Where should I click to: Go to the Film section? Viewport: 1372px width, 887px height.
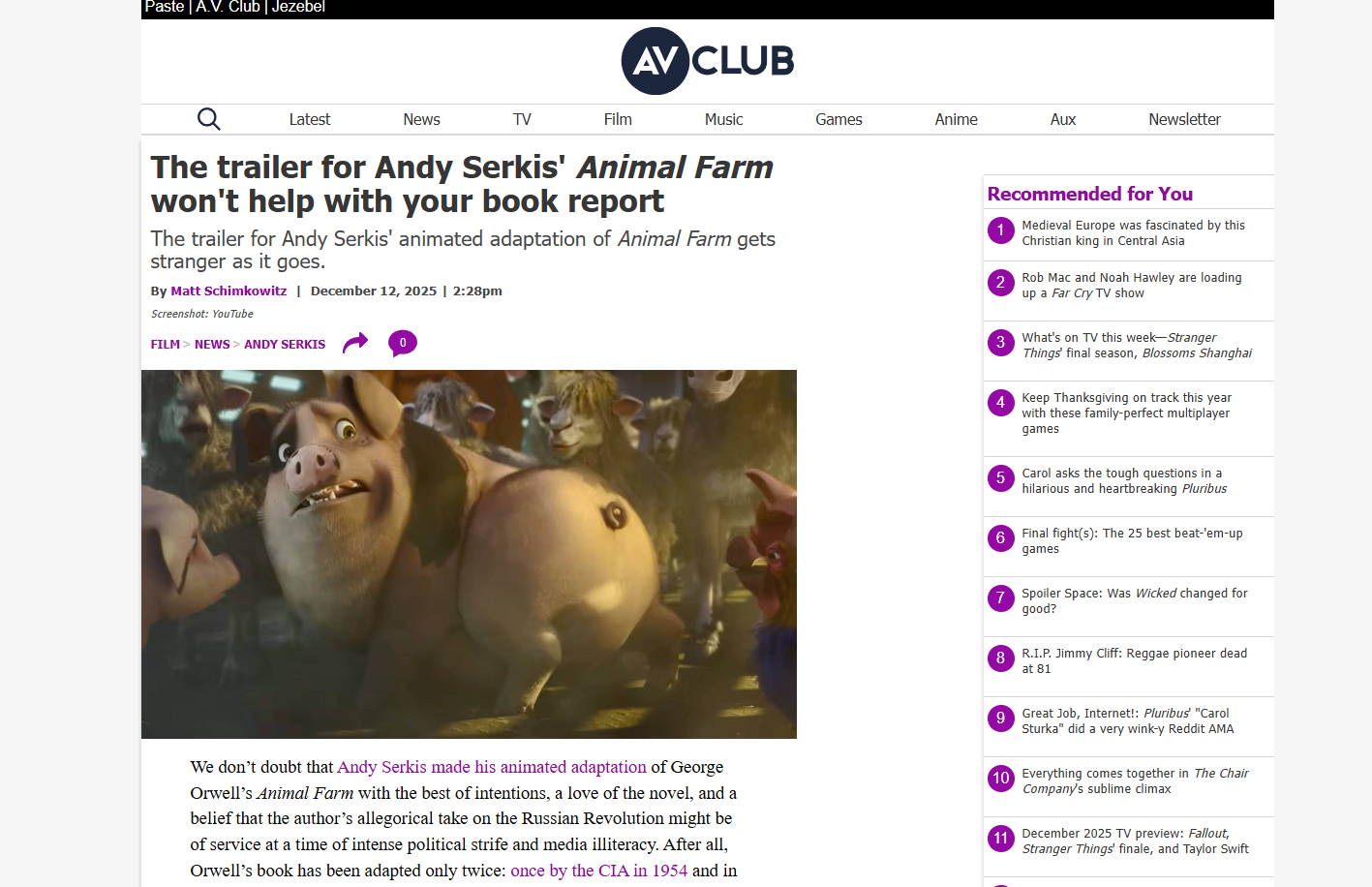pyautogui.click(x=618, y=119)
